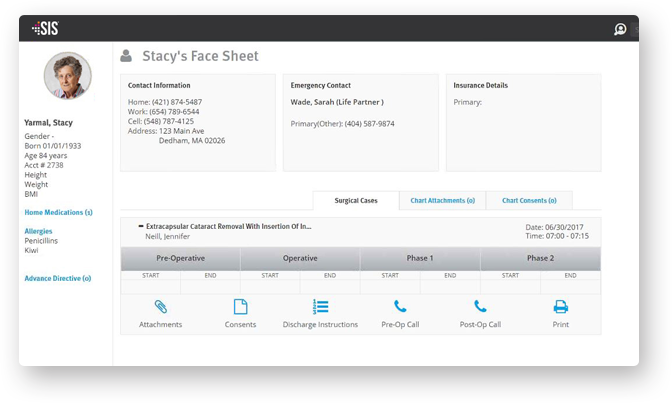Click the Phase 1 header

click(x=420, y=259)
